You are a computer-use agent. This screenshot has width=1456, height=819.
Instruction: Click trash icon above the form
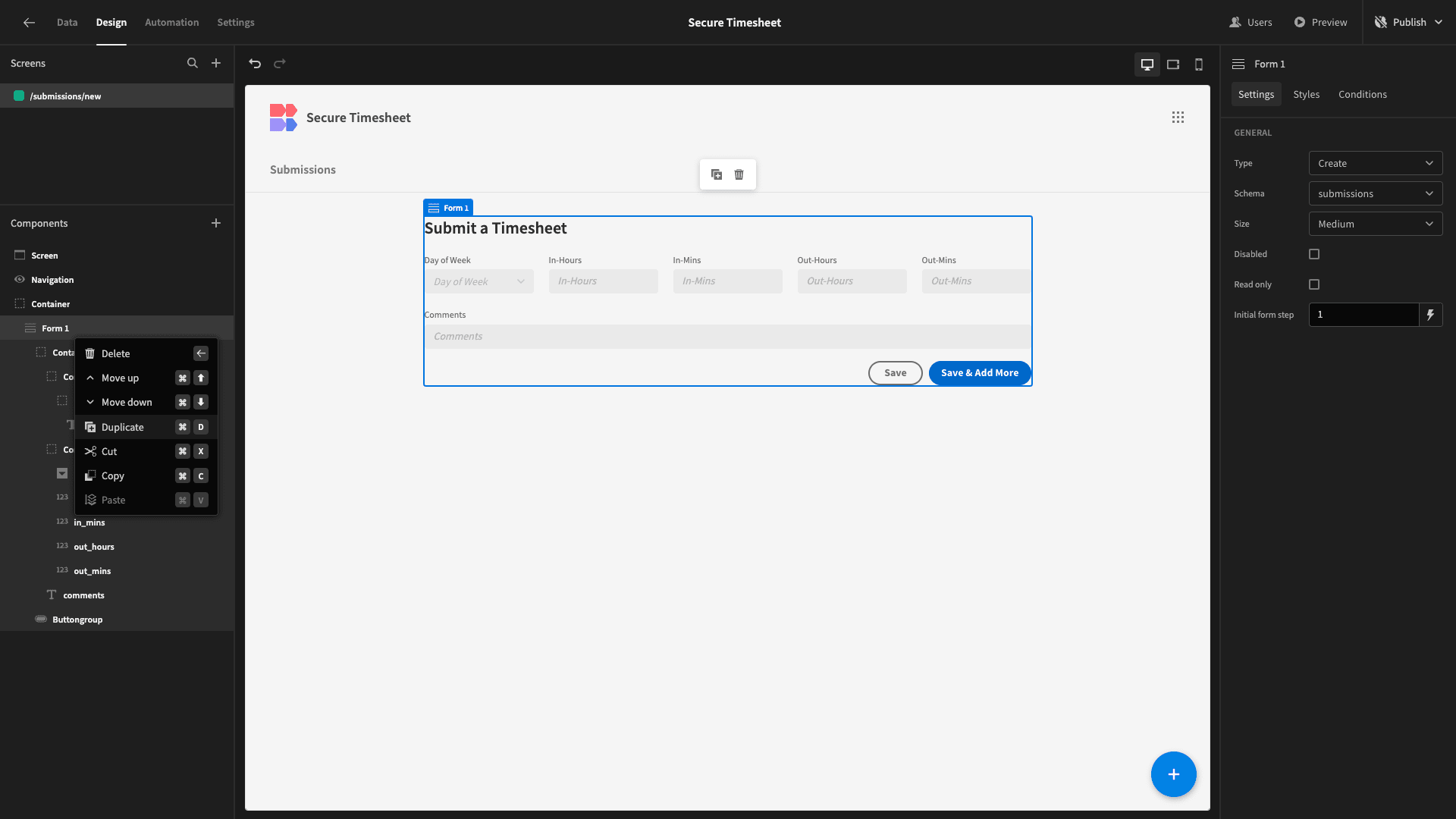pos(739,174)
